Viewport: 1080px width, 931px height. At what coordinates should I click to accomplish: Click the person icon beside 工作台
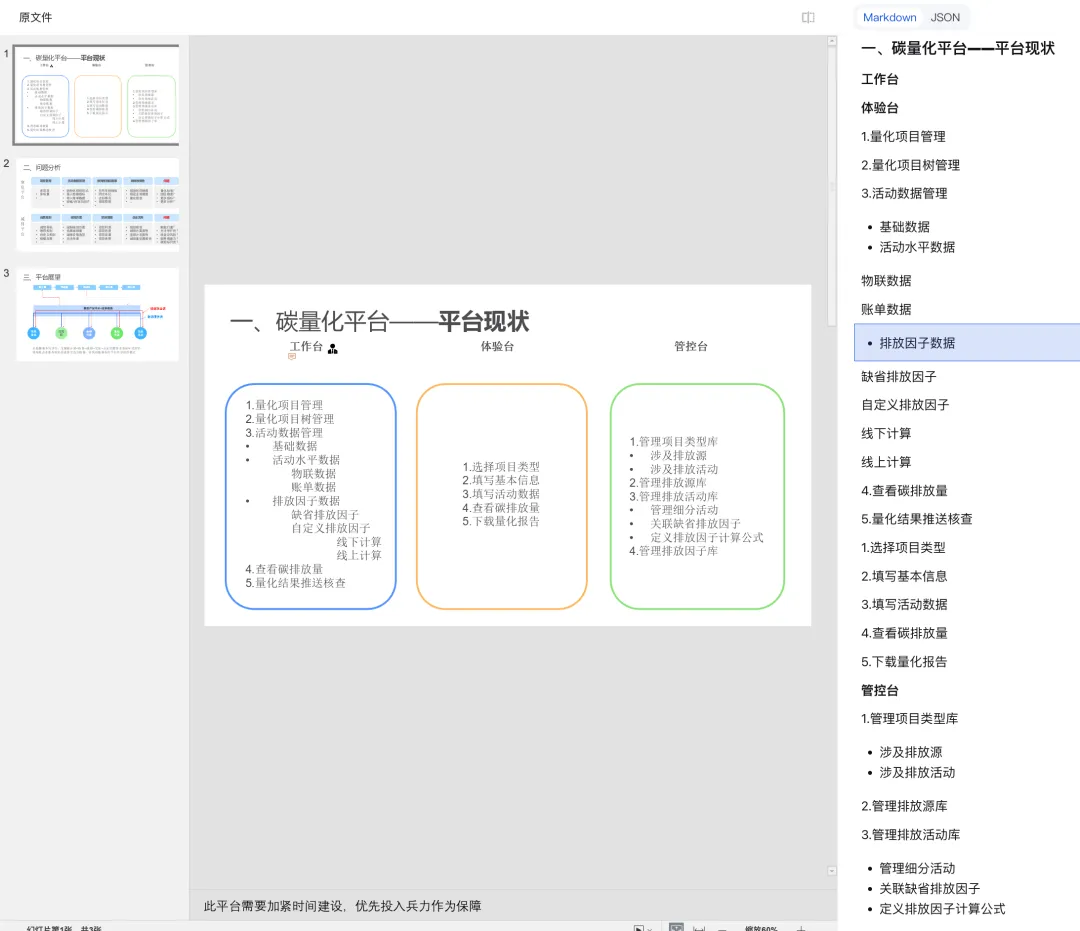click(x=333, y=349)
